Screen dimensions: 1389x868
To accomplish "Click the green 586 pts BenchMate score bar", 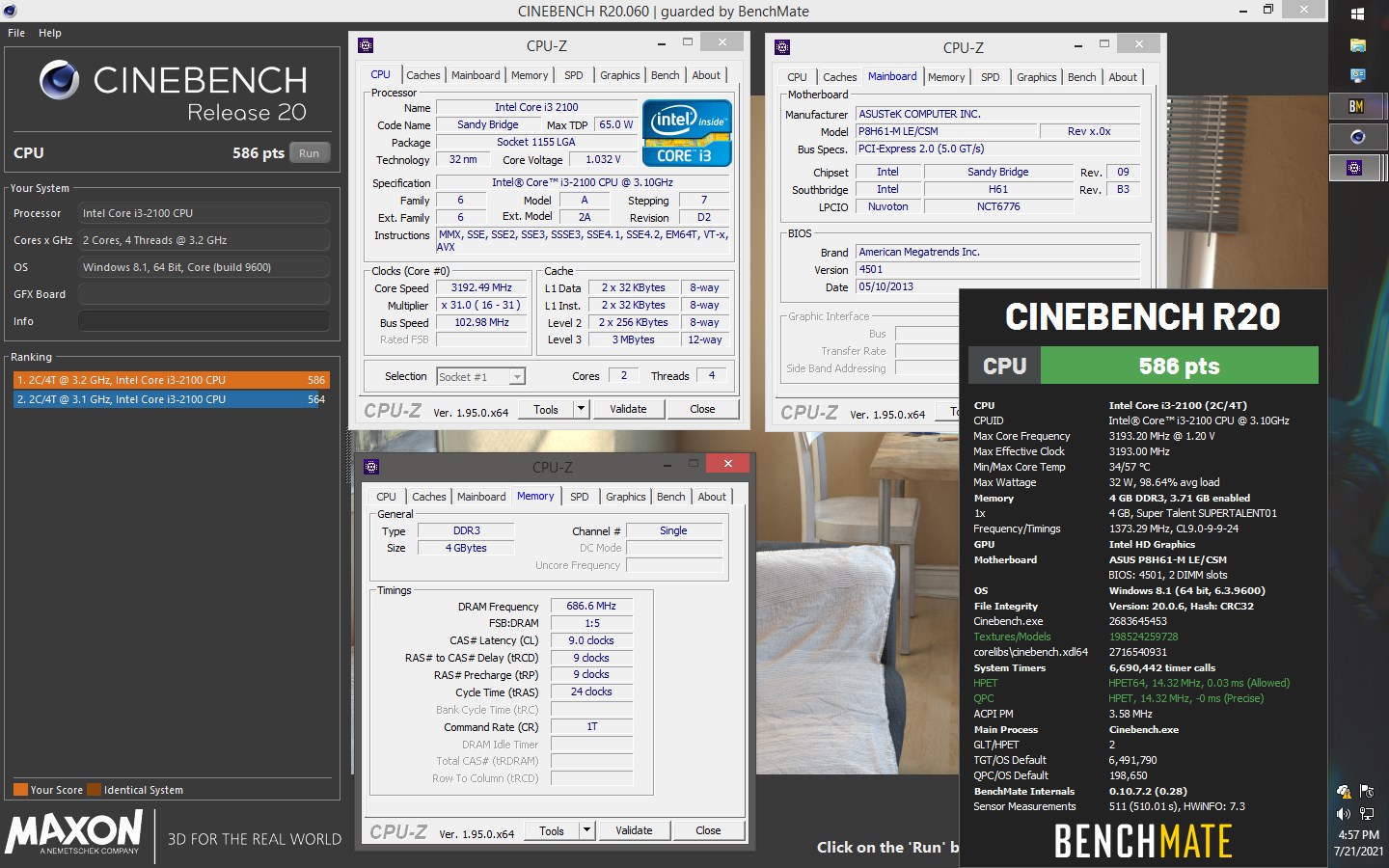I will (1179, 366).
